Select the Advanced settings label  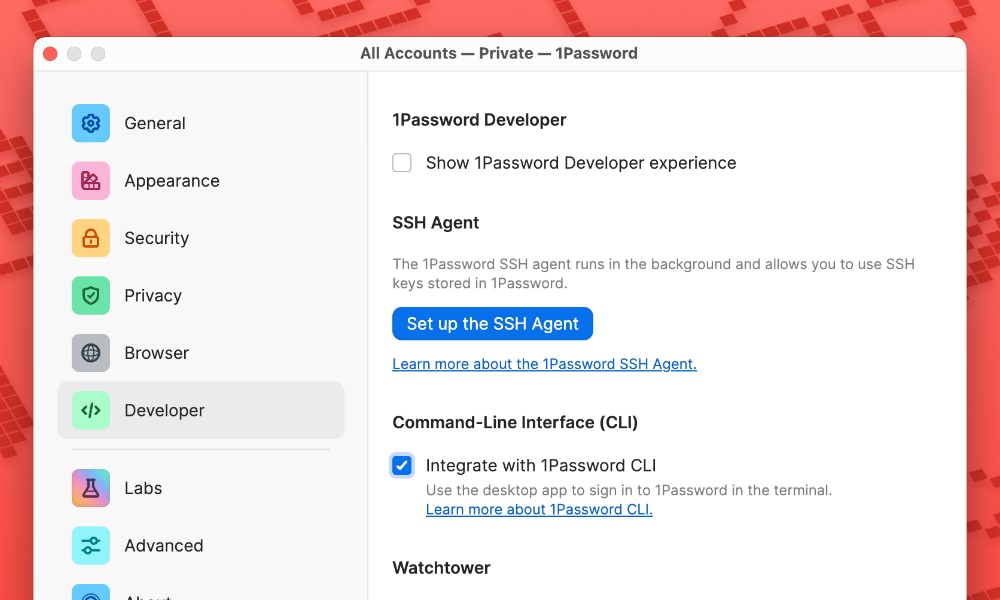click(x=164, y=545)
